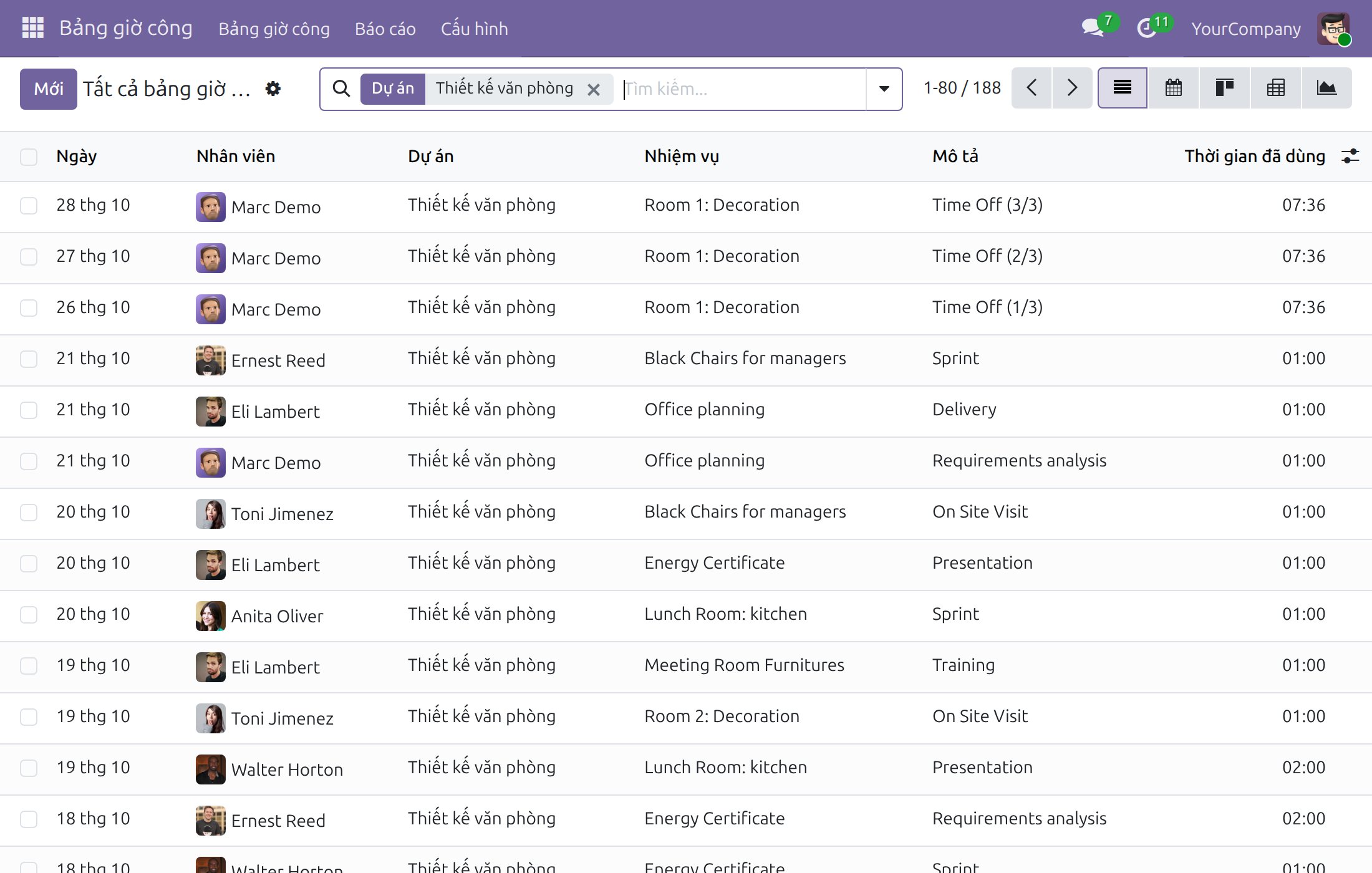Switch to list view
Viewport: 1372px width, 873px height.
point(1123,88)
